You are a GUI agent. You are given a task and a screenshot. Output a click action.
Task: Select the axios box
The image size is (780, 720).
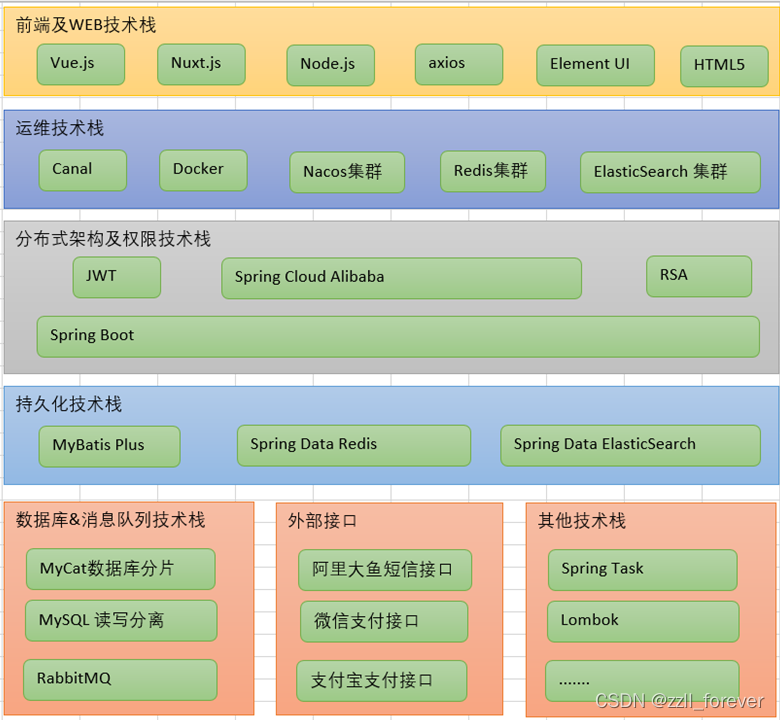[x=459, y=64]
